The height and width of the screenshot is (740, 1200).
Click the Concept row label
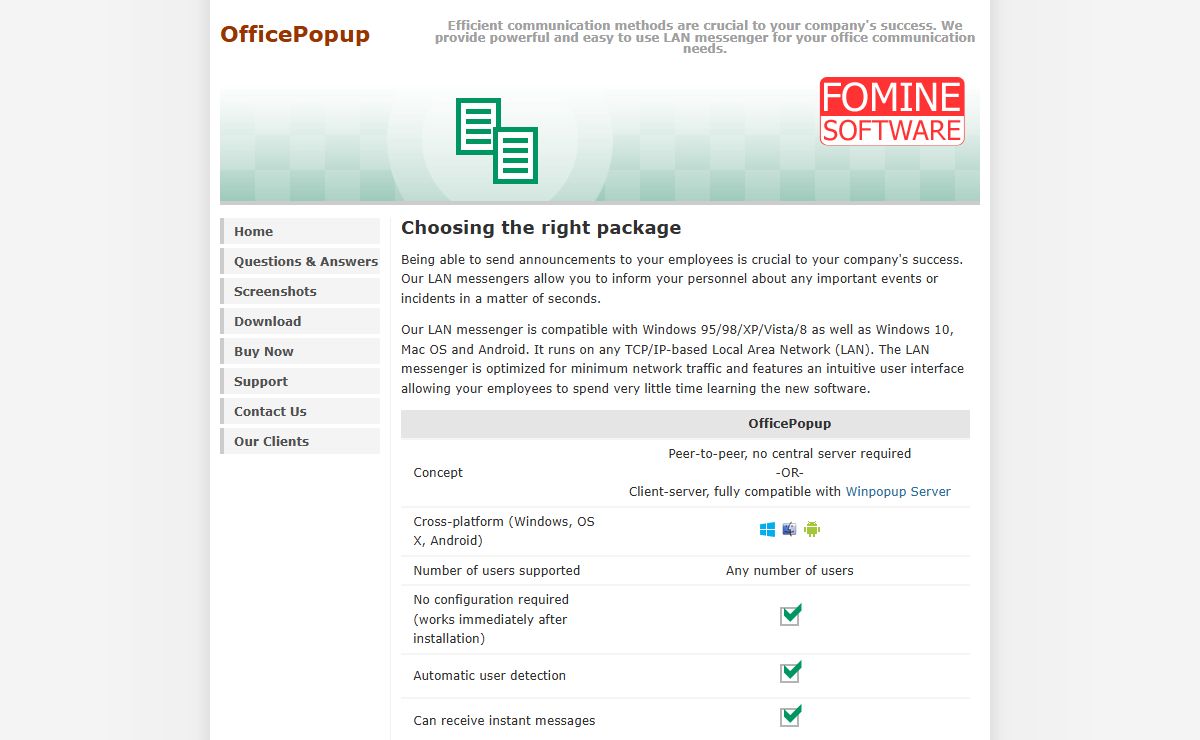(438, 473)
